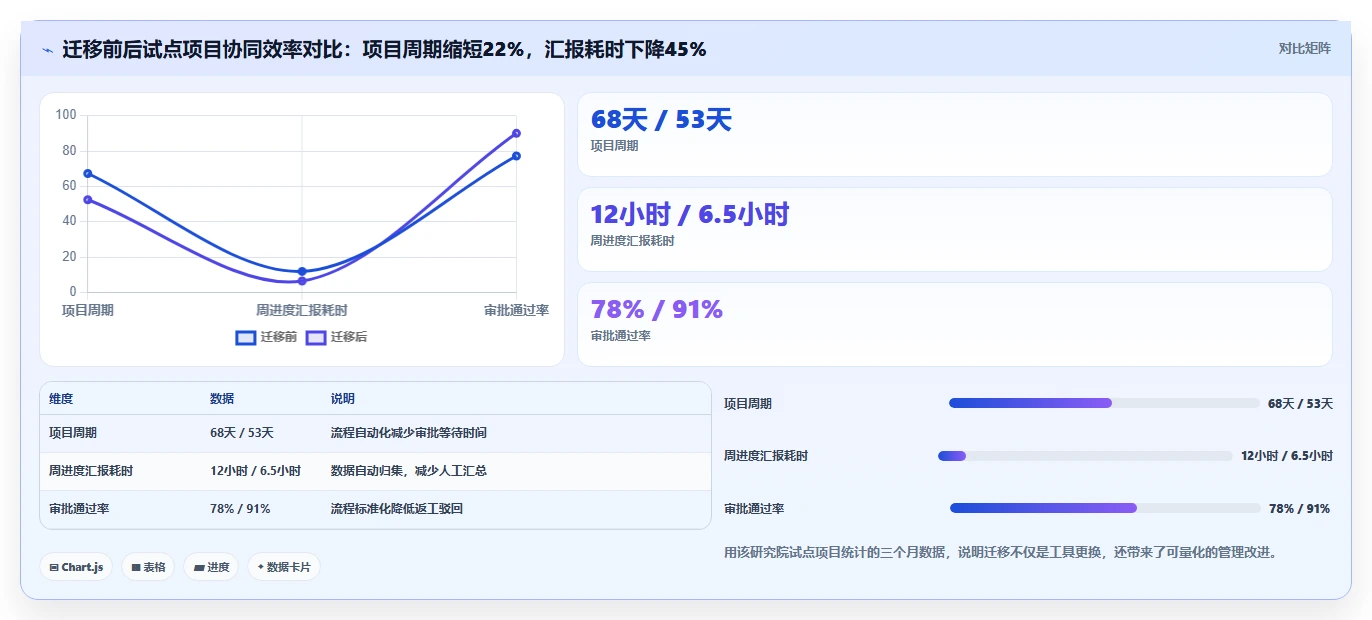Click the summary sentence about 研究院试点项目

[1000, 552]
